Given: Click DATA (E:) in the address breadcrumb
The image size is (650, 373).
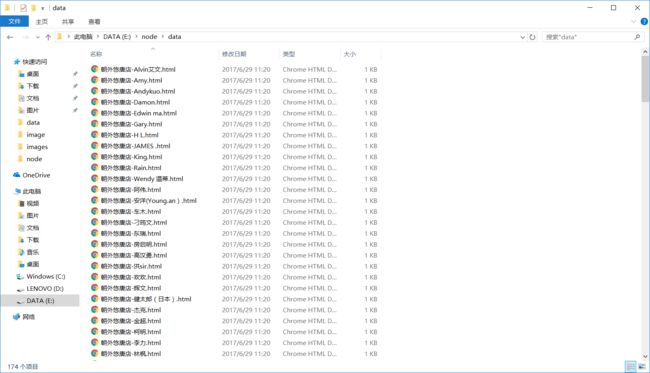Looking at the screenshot, I should (117, 37).
